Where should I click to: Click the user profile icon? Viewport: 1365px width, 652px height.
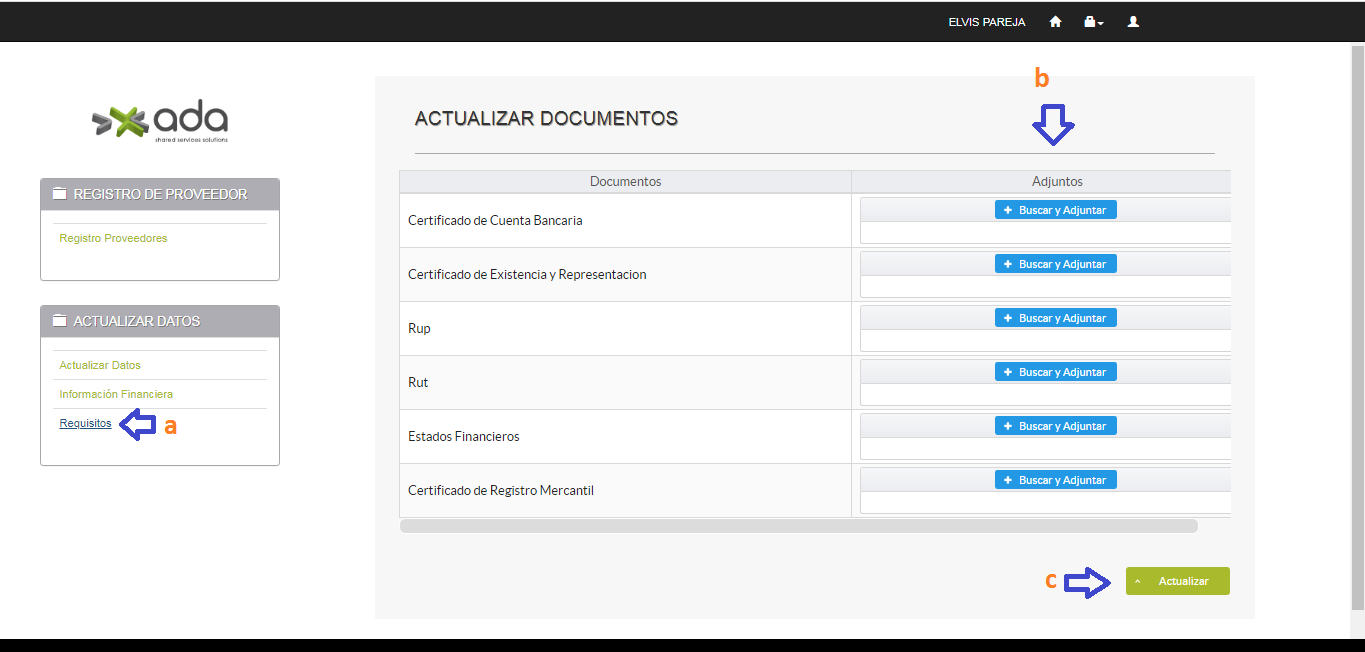(x=1133, y=22)
